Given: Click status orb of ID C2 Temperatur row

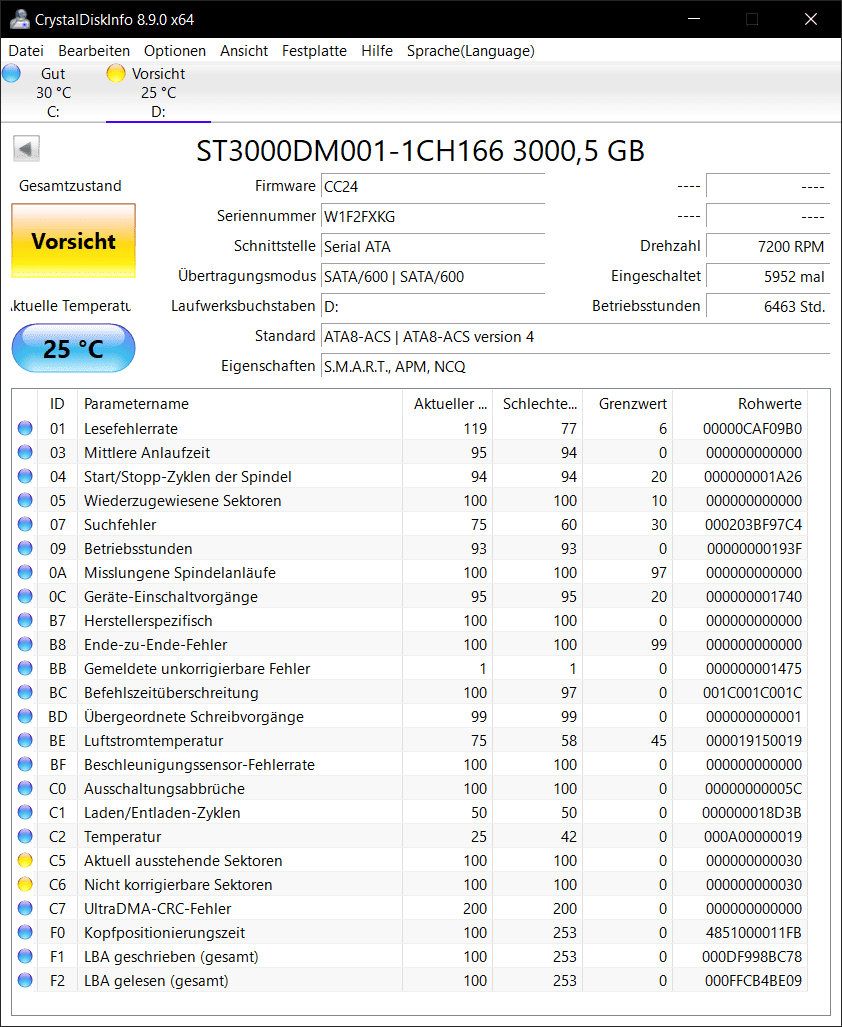Looking at the screenshot, I should point(25,836).
